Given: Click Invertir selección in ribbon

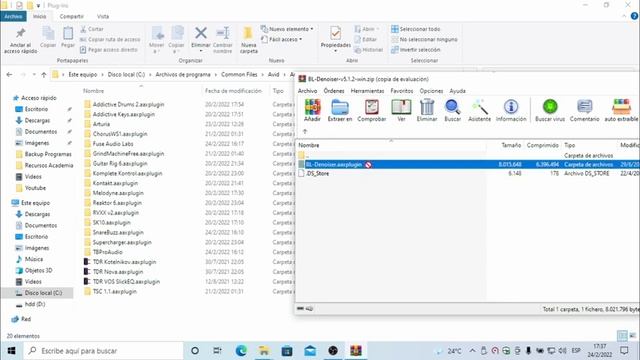Looking at the screenshot, I should [x=416, y=49].
